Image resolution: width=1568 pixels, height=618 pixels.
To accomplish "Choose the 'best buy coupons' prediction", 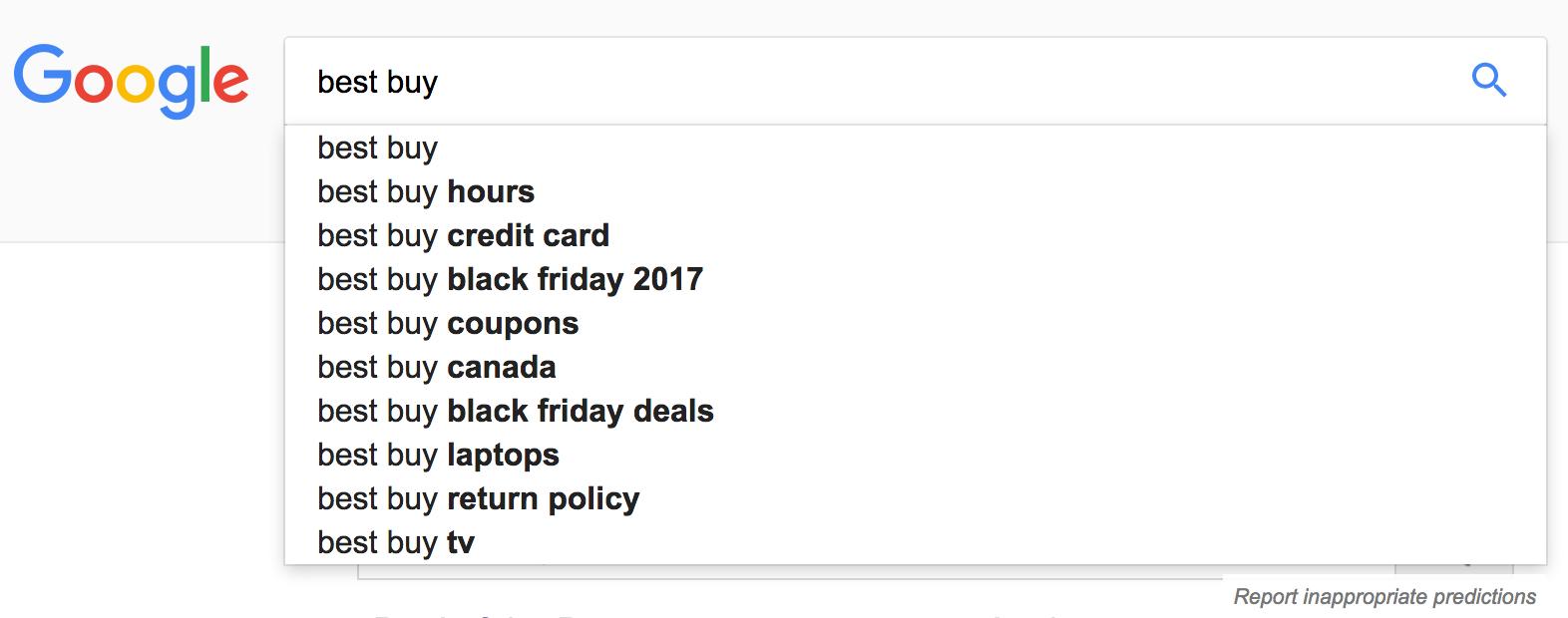I will coord(448,323).
